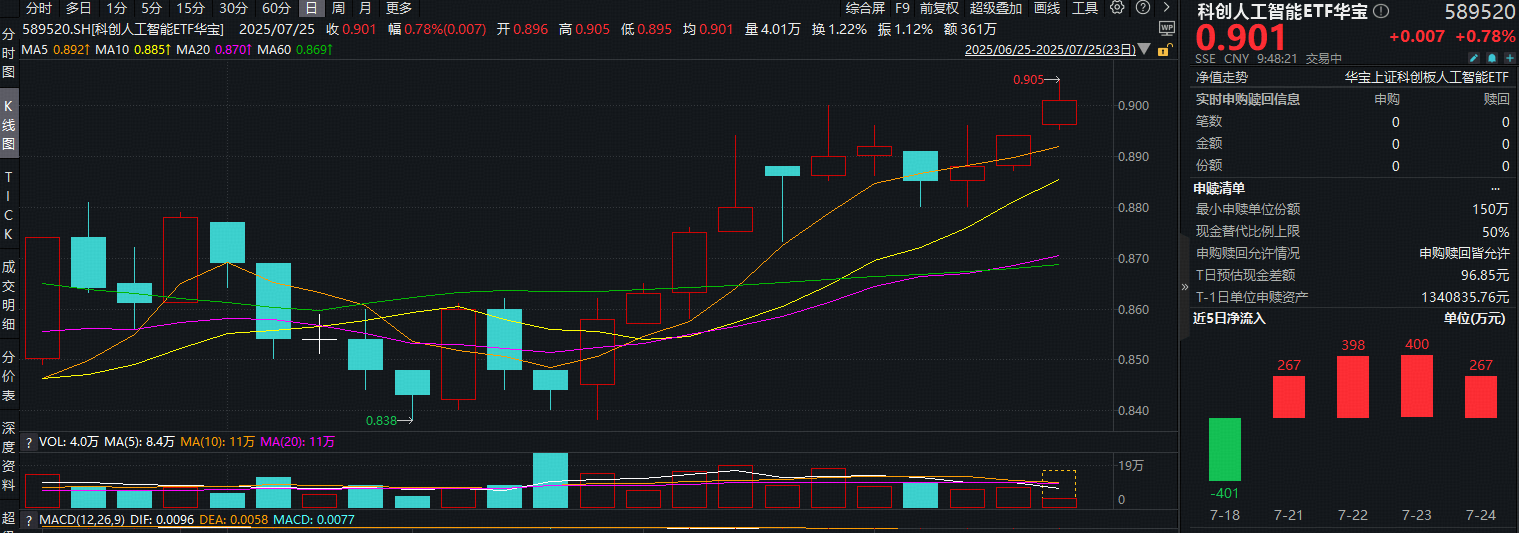Viewport: 1519px width, 533px height.
Task: Collapse the right panel with double-arrow handle
Action: click(x=1184, y=286)
